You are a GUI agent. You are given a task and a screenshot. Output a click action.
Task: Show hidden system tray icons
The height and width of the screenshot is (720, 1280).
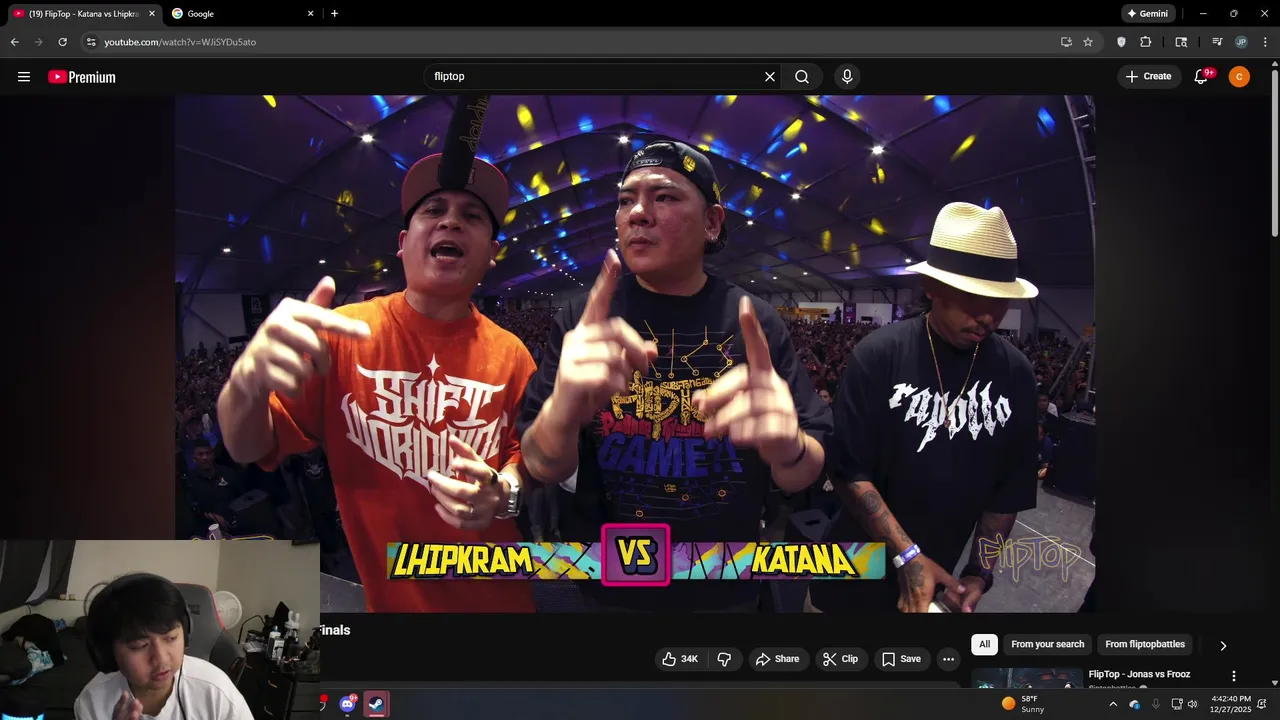click(1113, 704)
